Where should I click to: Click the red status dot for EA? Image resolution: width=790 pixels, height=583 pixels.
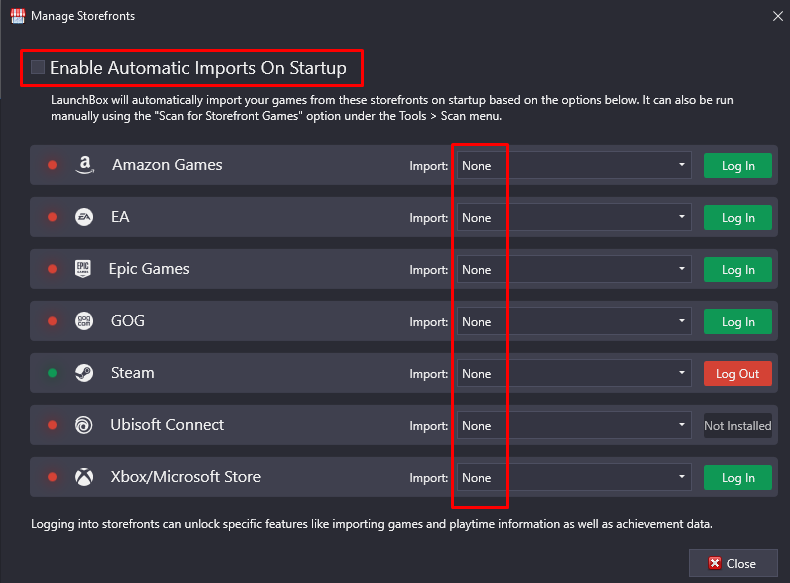[x=52, y=217]
